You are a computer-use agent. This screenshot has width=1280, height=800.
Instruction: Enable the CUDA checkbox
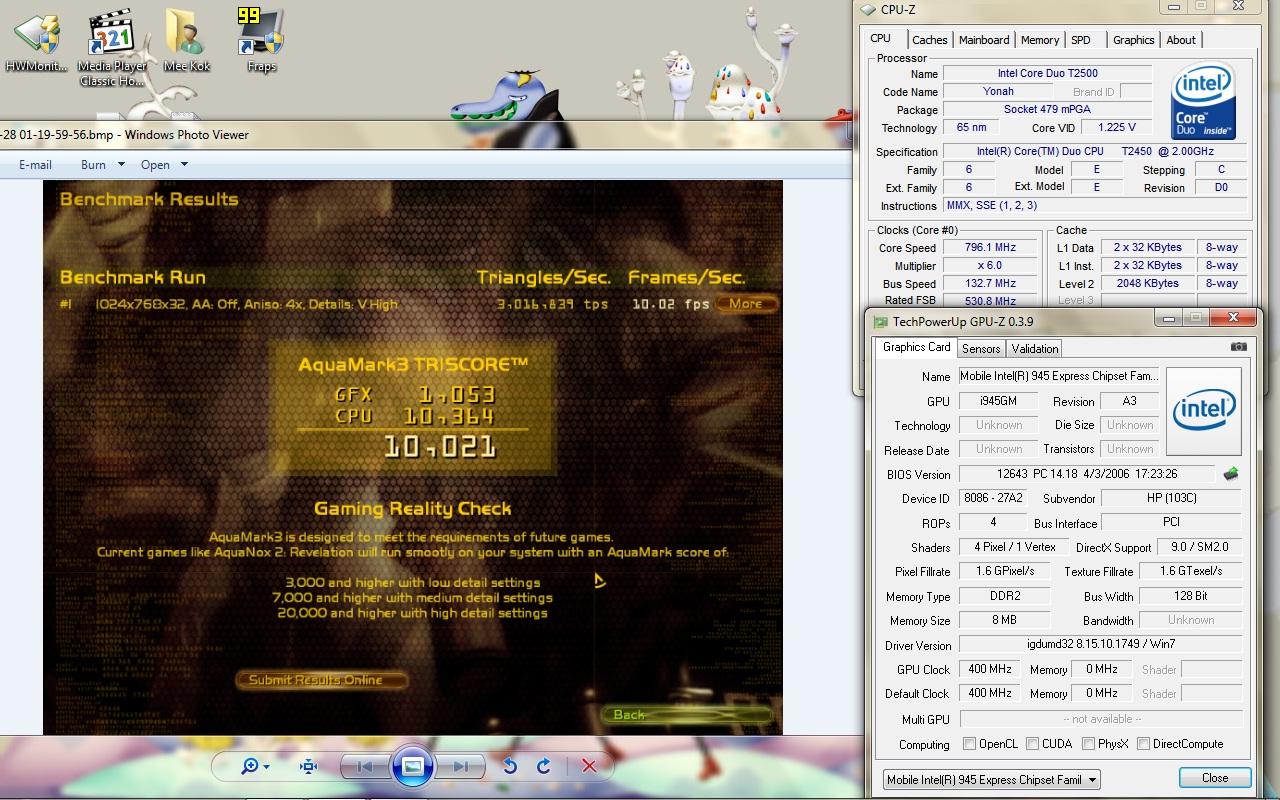(1032, 744)
